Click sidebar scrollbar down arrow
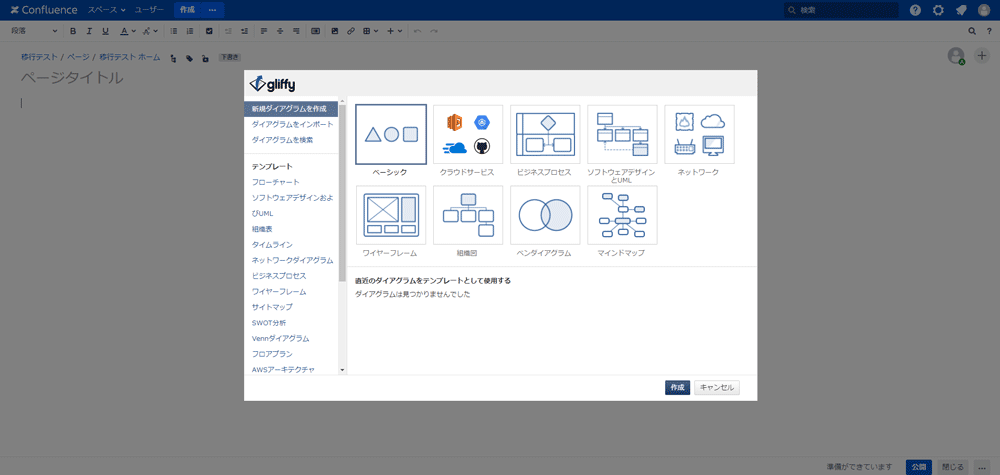 pyautogui.click(x=342, y=370)
